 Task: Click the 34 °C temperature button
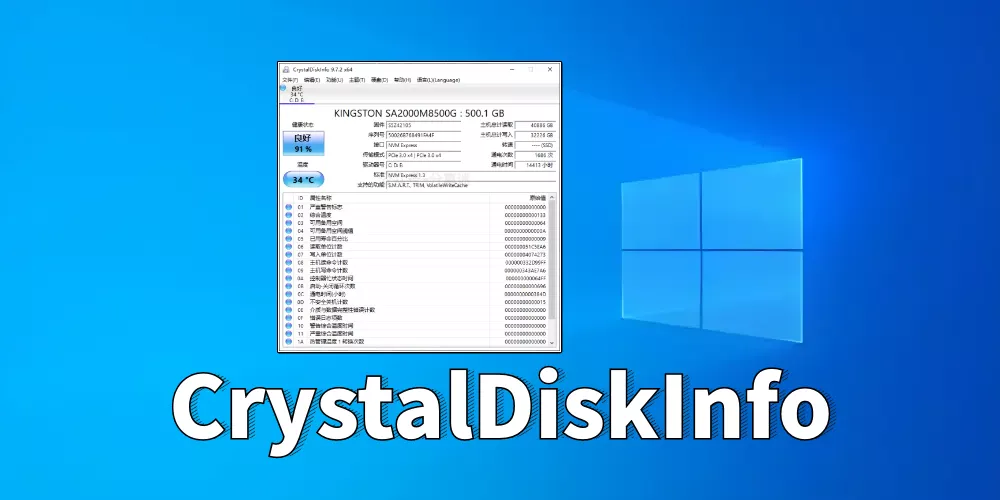[302, 180]
